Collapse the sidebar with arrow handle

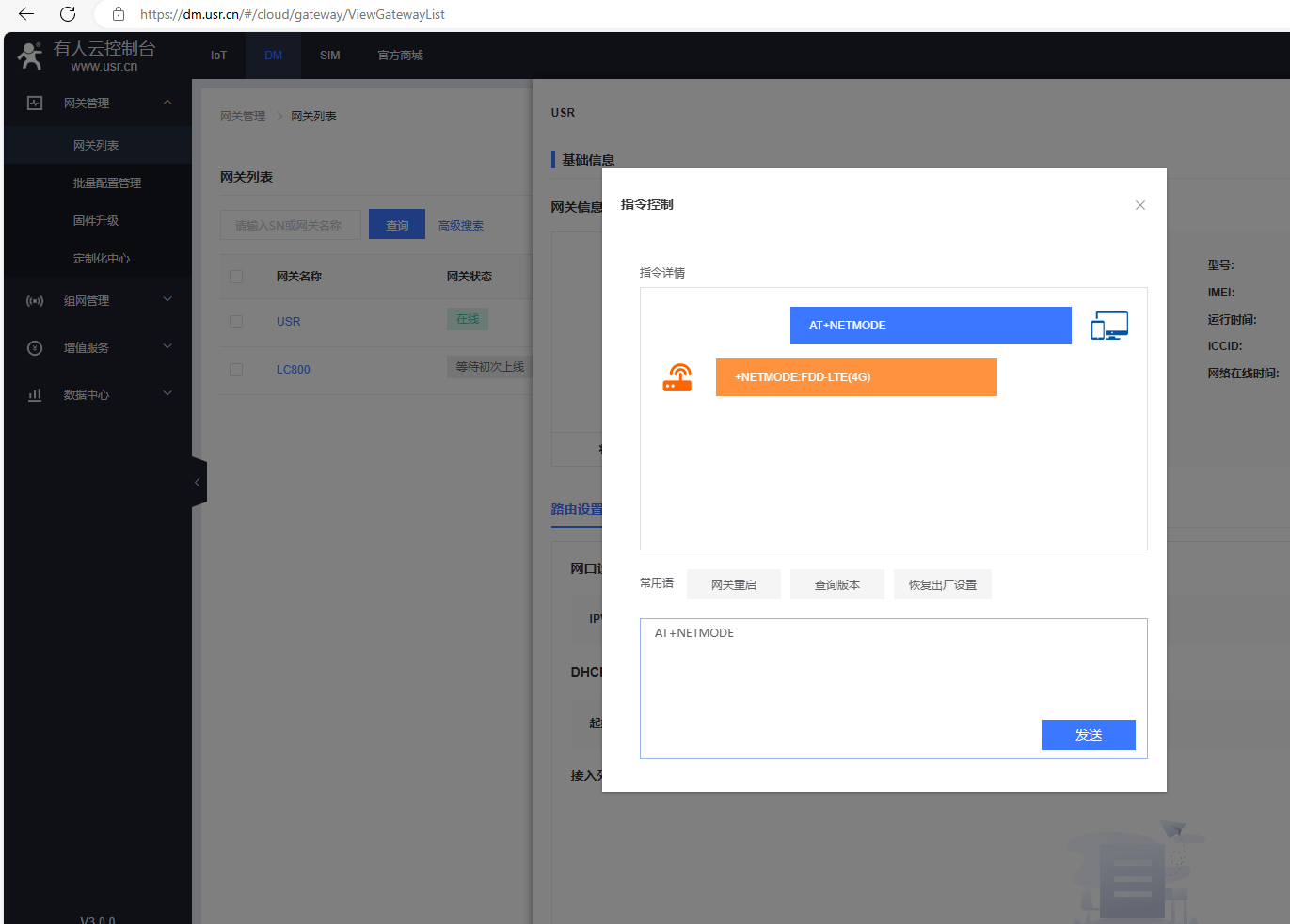pos(198,482)
